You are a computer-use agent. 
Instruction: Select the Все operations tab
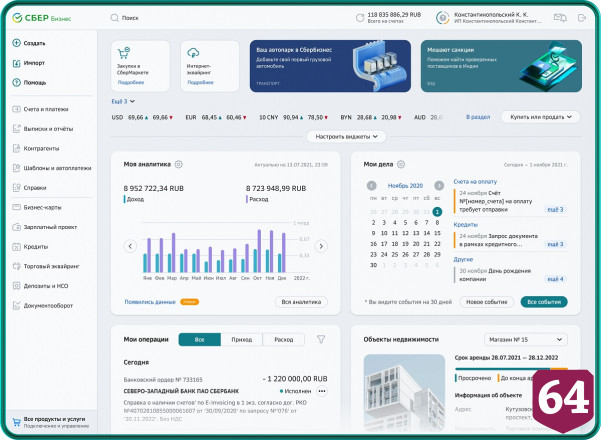200,340
